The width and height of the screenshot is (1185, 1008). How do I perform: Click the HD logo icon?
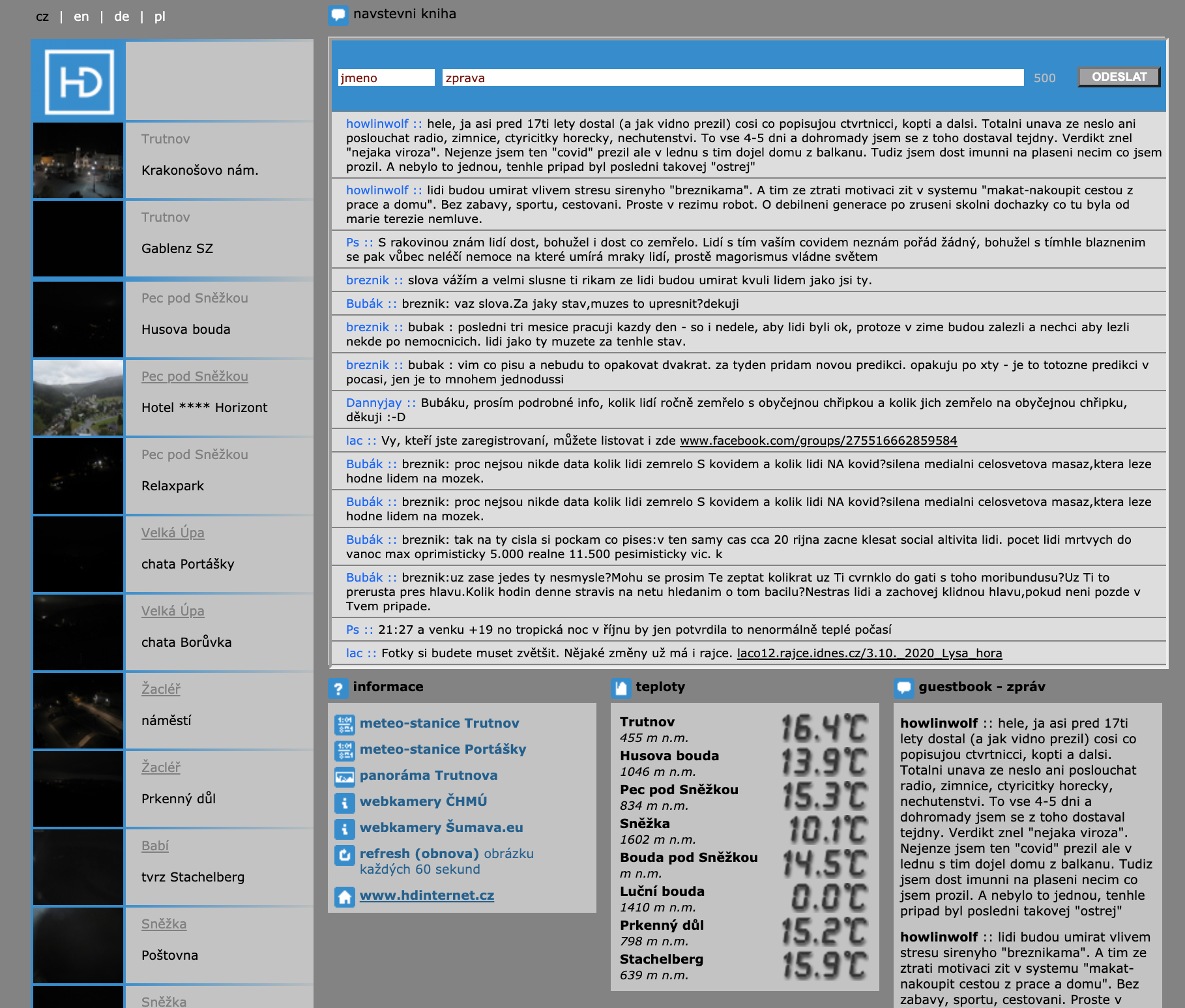click(x=79, y=82)
